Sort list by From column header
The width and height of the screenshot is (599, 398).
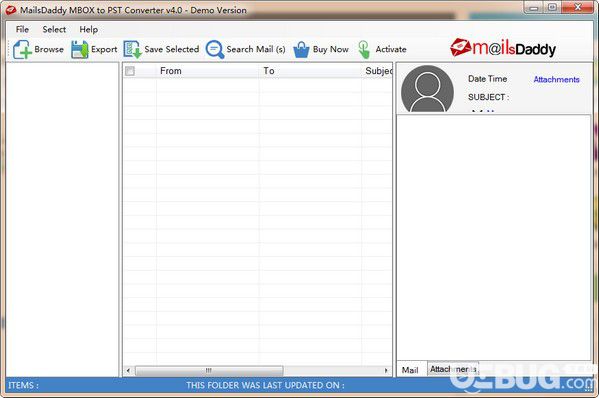[207, 71]
